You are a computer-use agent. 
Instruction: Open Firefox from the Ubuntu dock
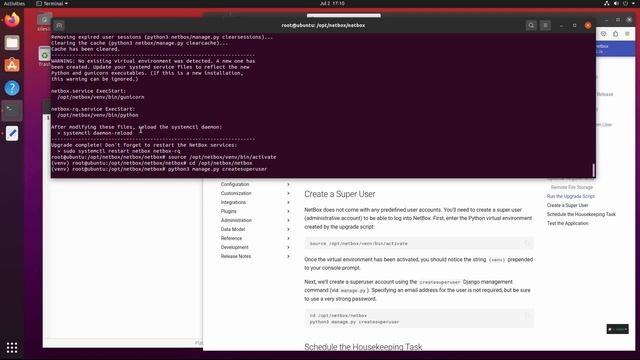click(12, 20)
